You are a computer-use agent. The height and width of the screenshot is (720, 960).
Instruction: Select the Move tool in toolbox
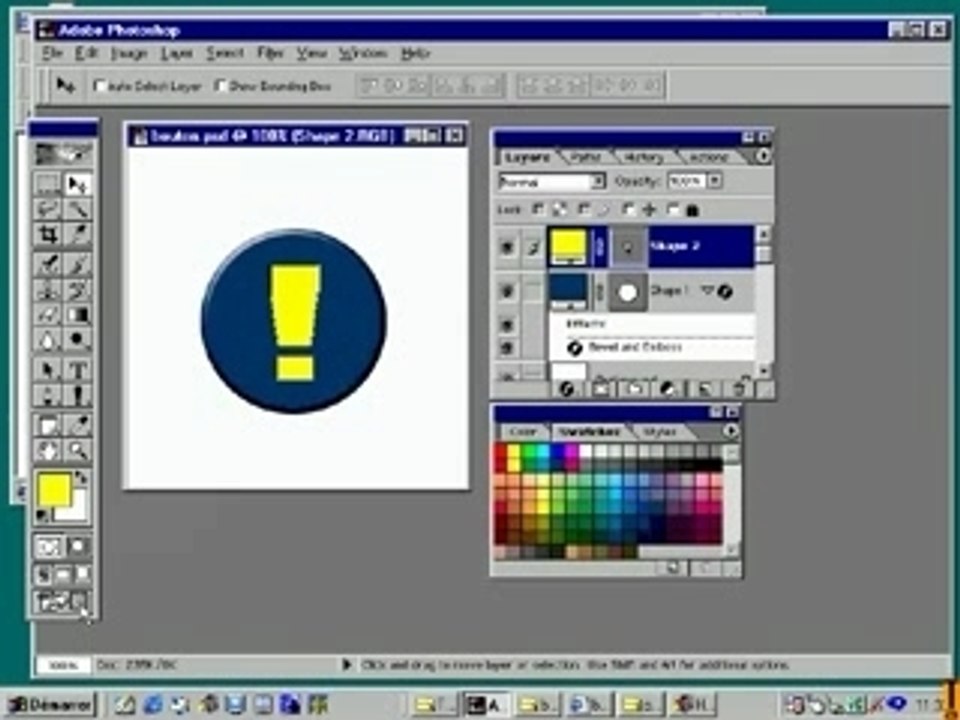point(78,184)
